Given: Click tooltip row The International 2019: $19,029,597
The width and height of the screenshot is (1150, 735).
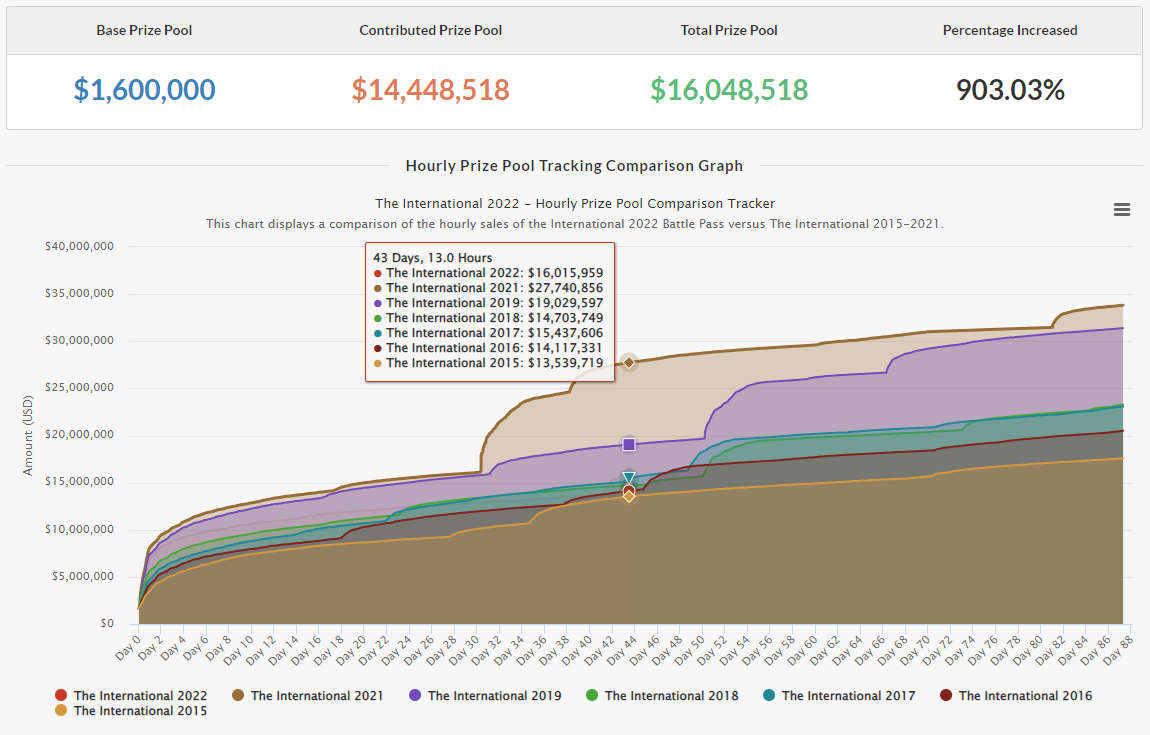Looking at the screenshot, I should [488, 303].
